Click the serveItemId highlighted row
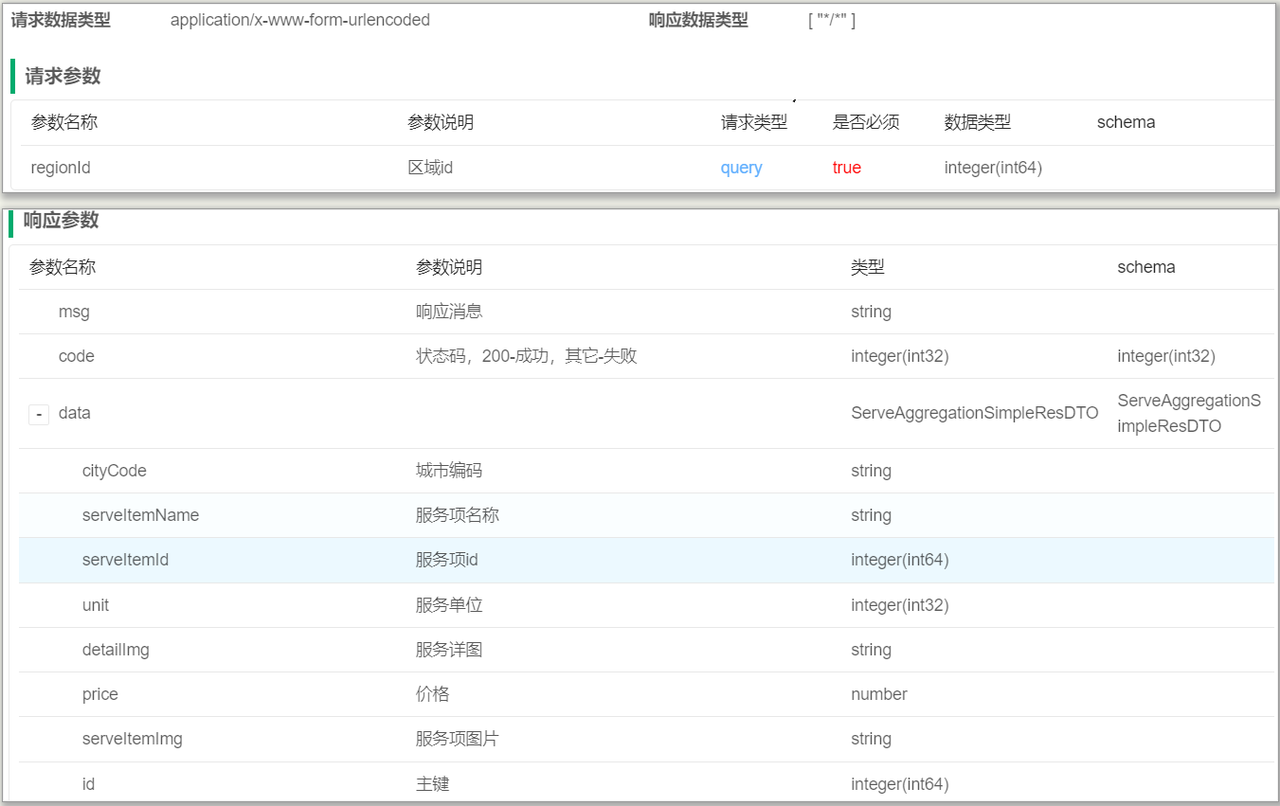1280x806 pixels. [x=125, y=560]
